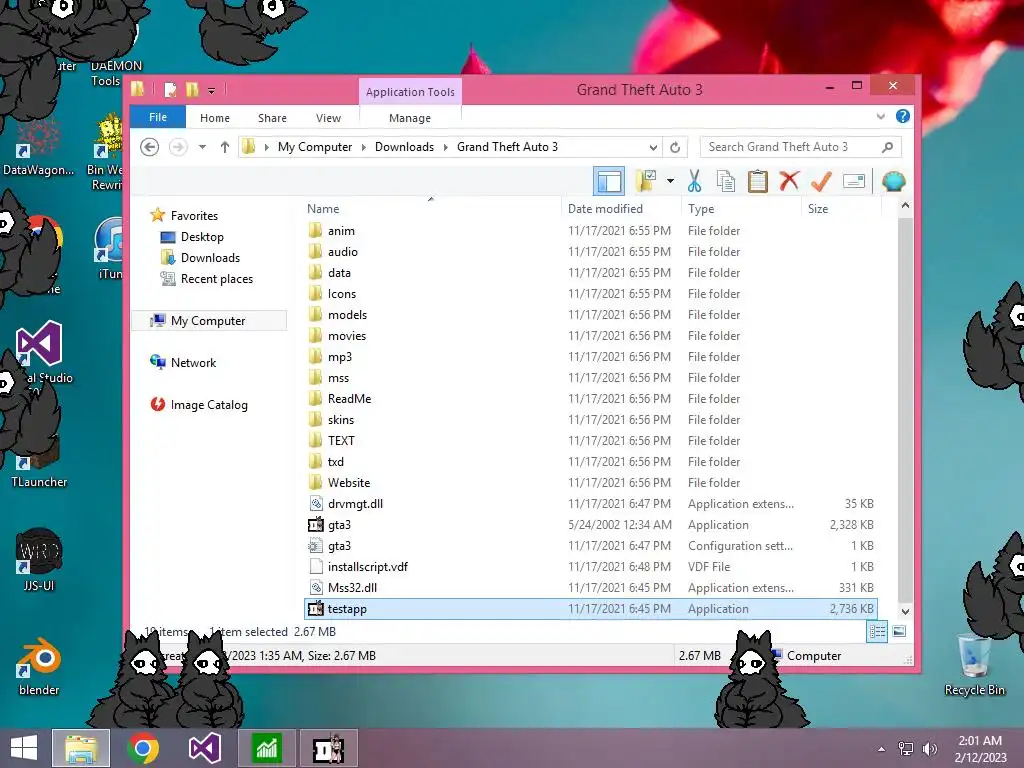Screen dimensions: 1024x768
Task: Switch to details view in status bar
Action: (876, 632)
